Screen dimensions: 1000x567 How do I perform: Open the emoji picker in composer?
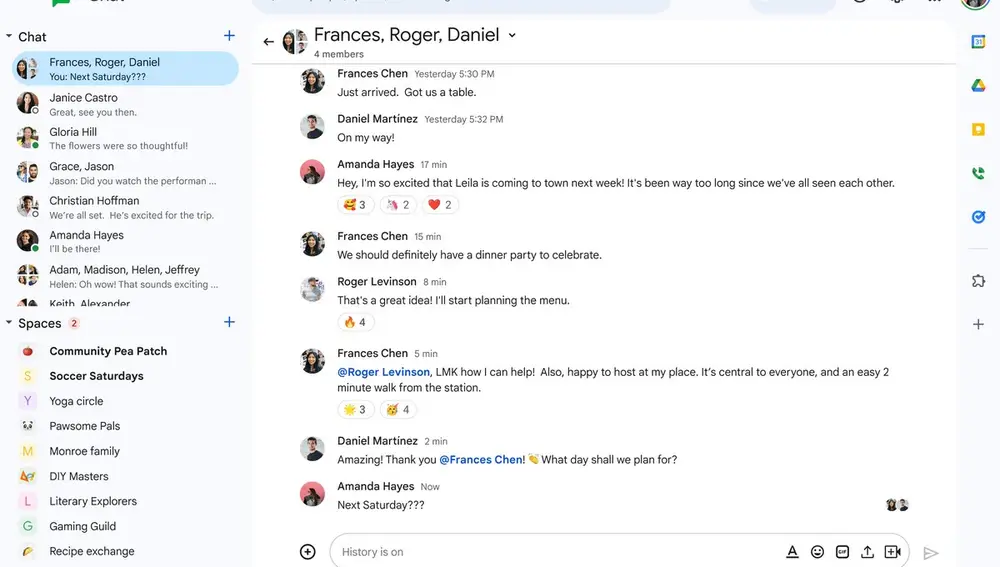[x=817, y=552]
